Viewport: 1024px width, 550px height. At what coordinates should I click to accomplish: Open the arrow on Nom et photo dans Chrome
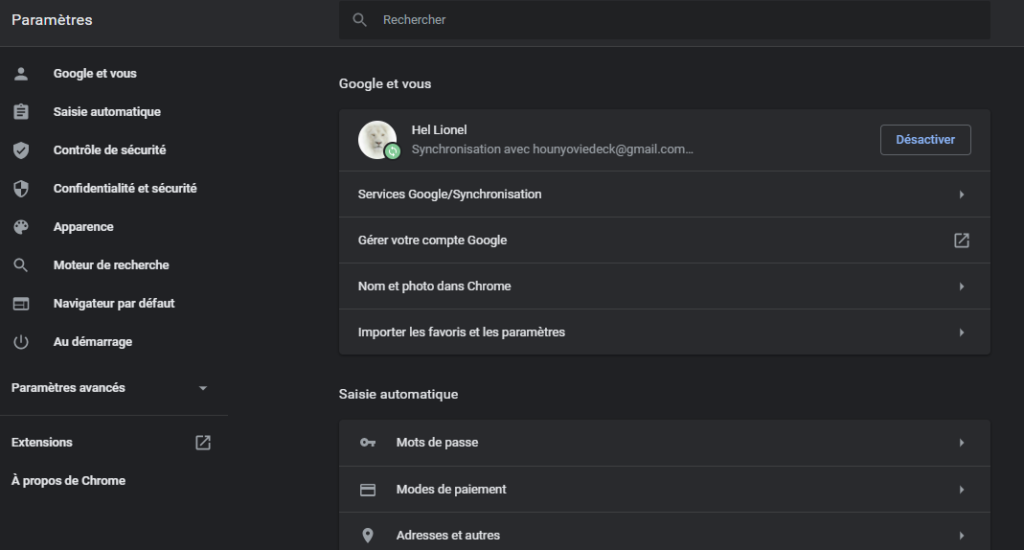coord(961,287)
